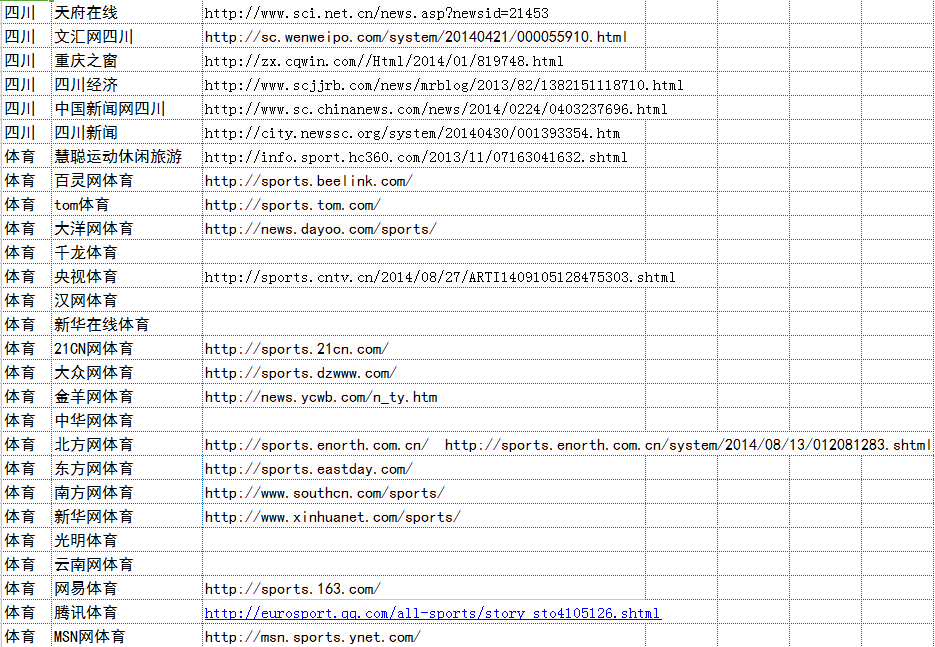Select the sci.net.cn news URL cell
The height and width of the screenshot is (647, 935).
pyautogui.click(x=424, y=13)
